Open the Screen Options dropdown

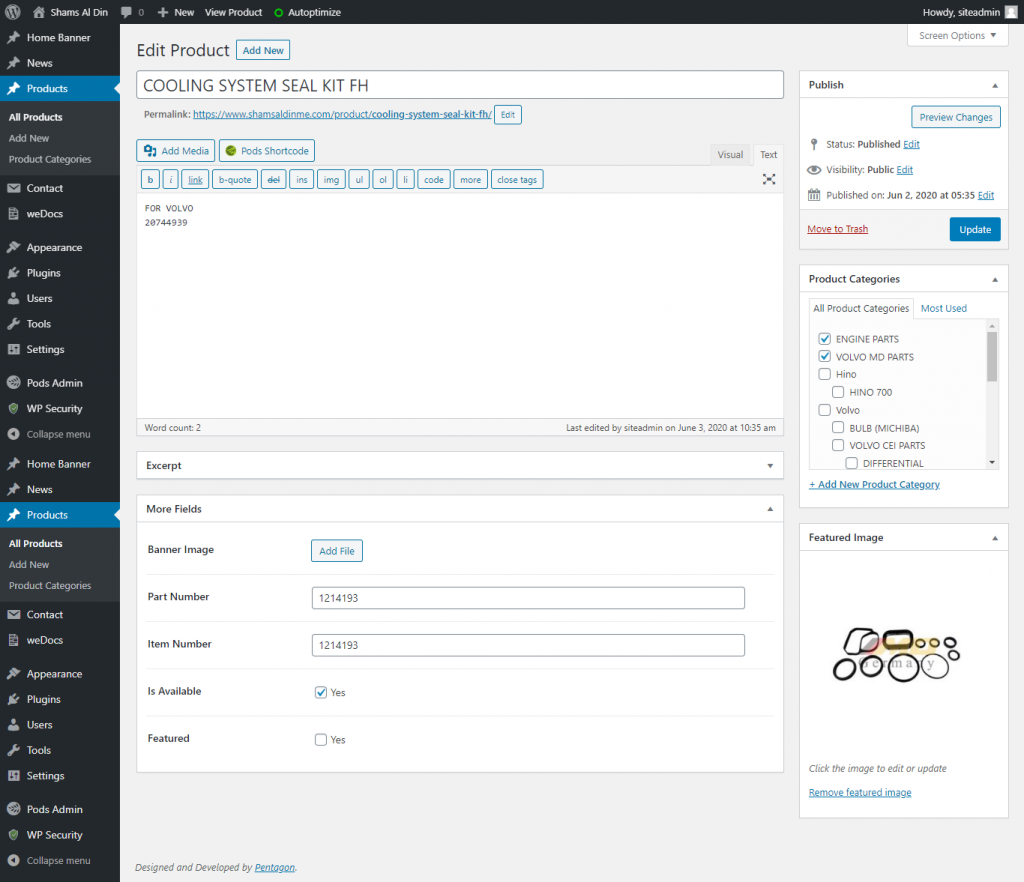coord(957,35)
